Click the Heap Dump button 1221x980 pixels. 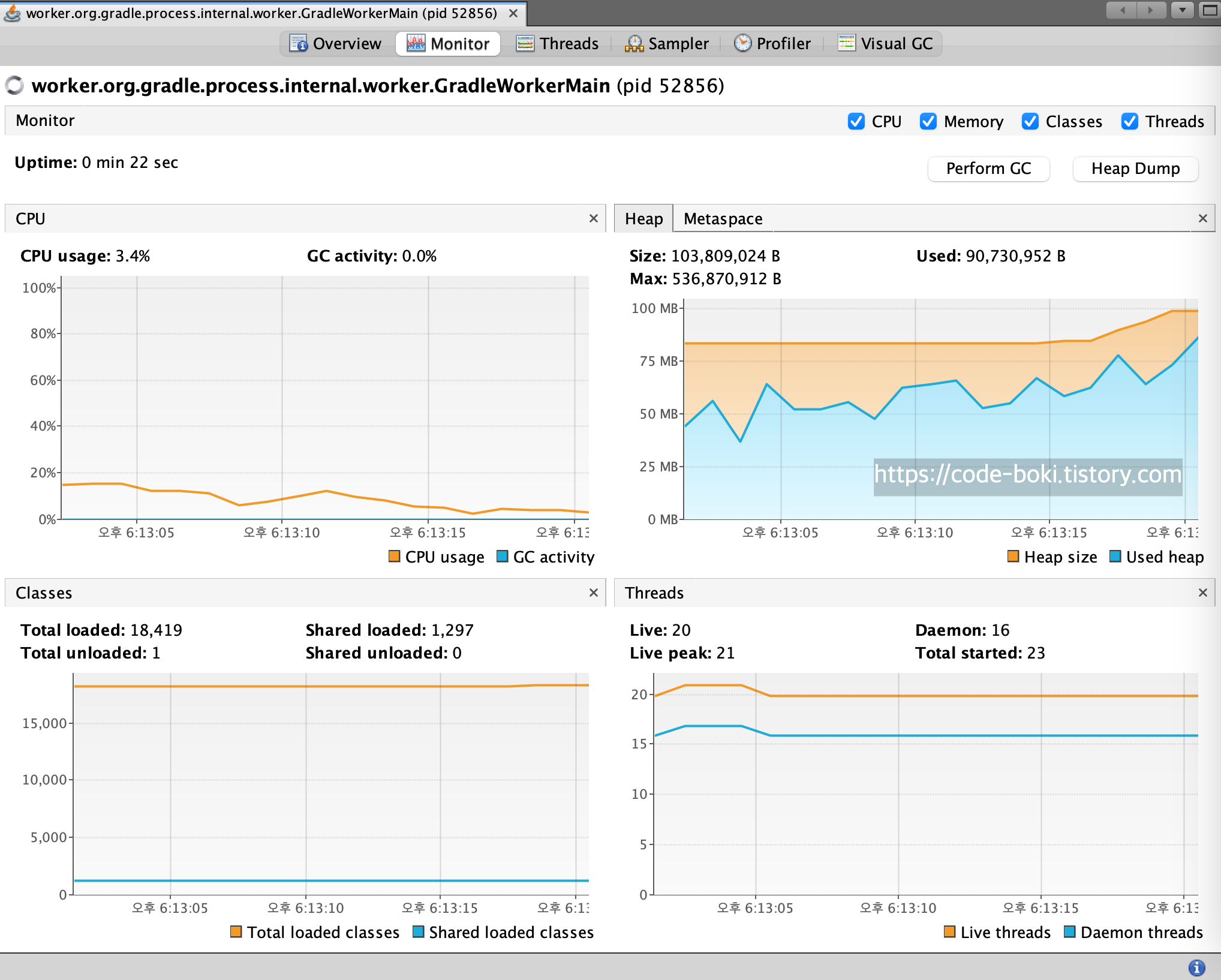(1135, 169)
